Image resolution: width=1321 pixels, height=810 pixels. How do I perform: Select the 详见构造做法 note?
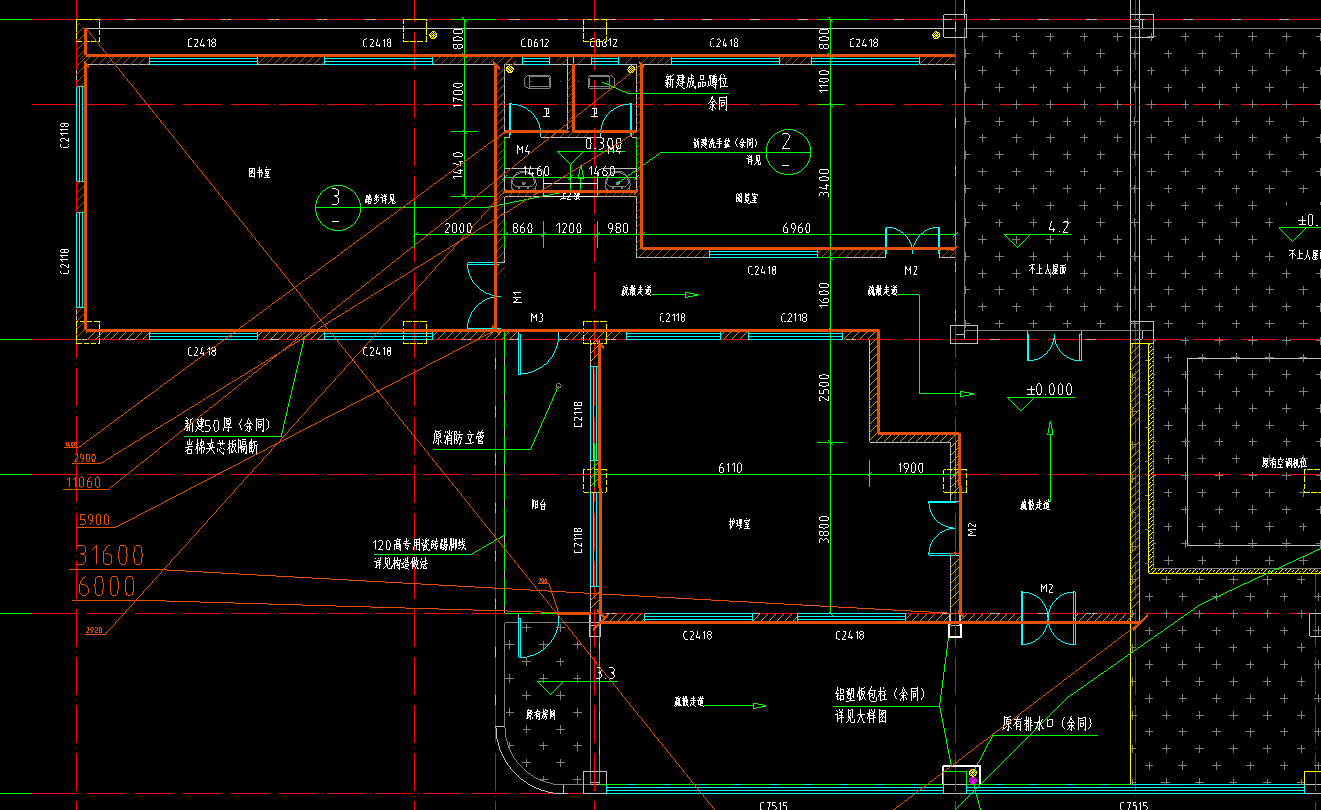click(x=400, y=563)
